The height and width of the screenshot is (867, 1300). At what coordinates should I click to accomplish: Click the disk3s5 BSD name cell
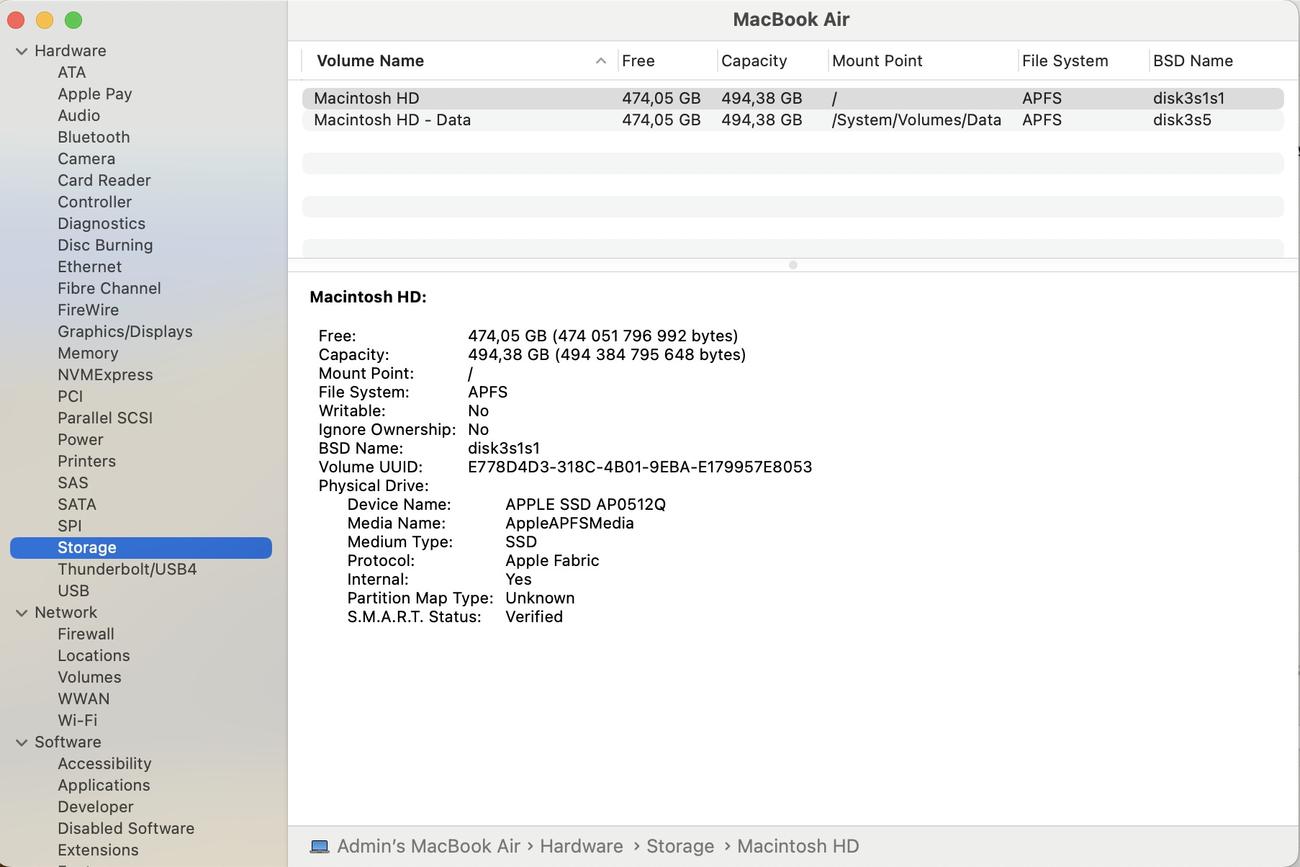[x=1182, y=120]
